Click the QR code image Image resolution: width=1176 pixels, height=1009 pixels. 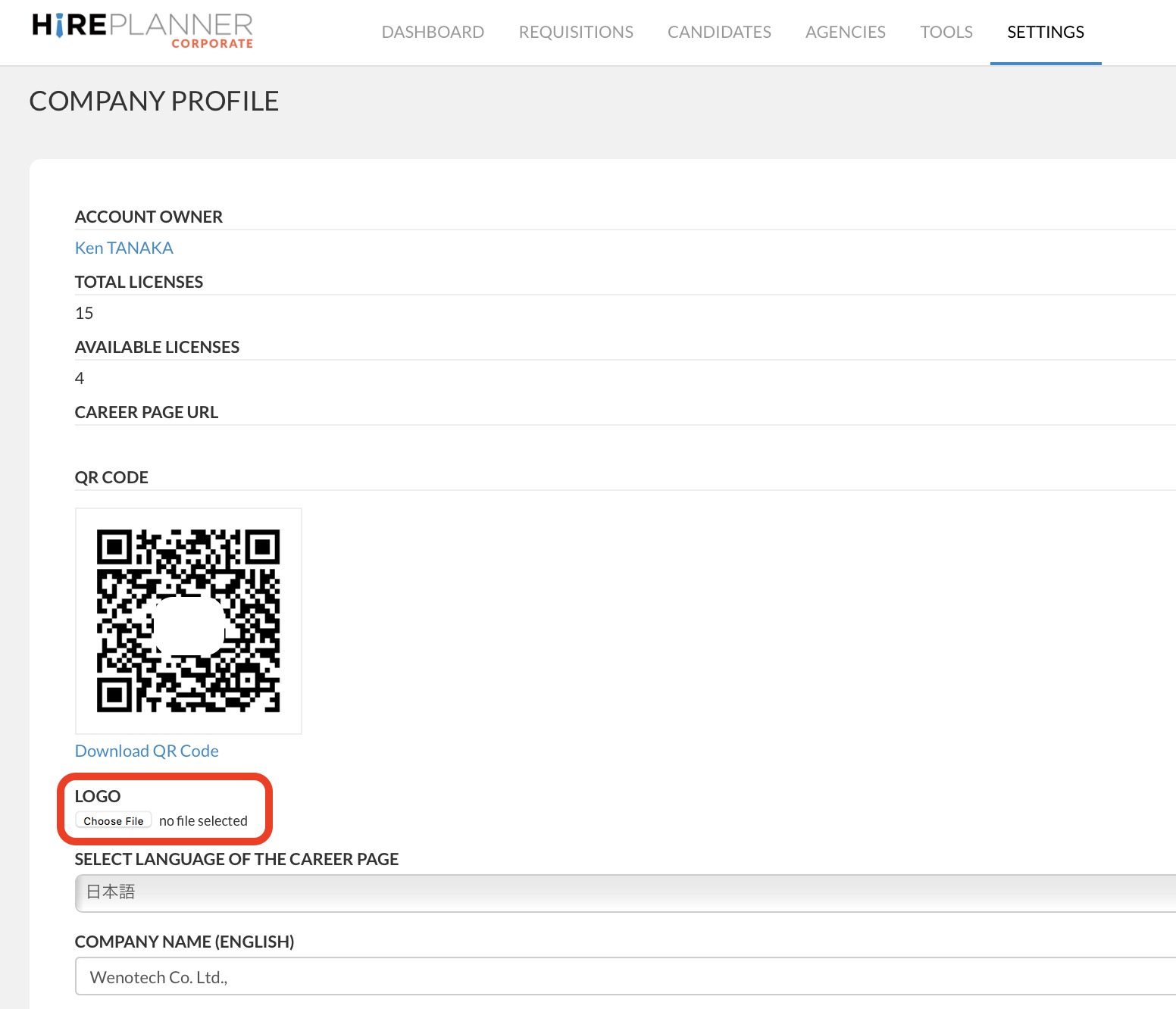point(189,620)
